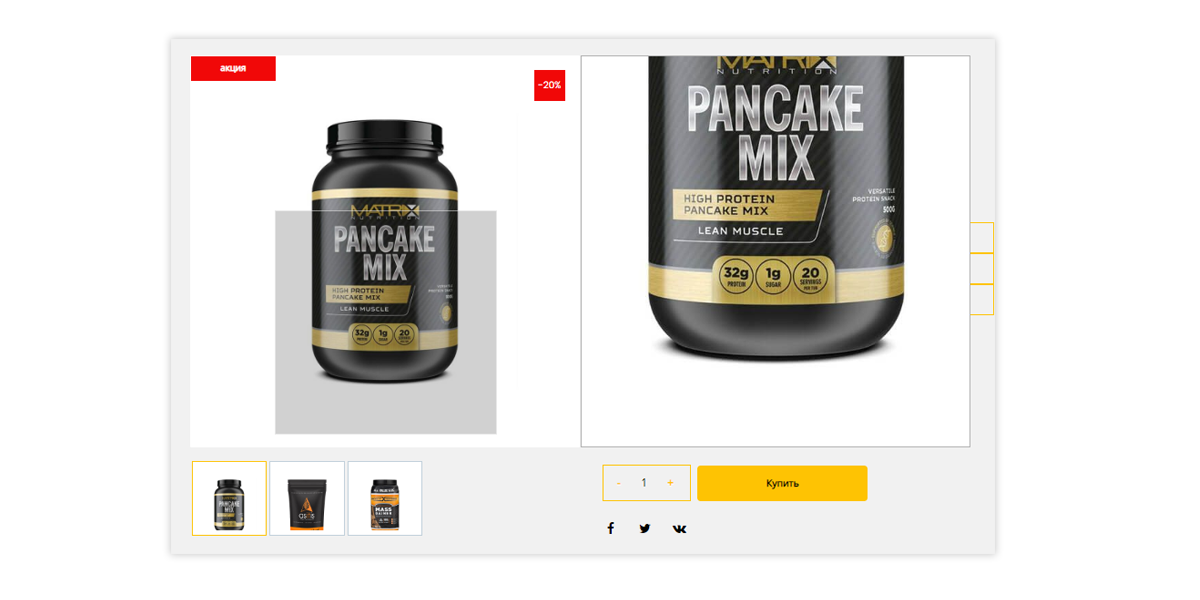Click the top yellow-outlined box at right edge
Image resolution: width=1200 pixels, height=600 pixels.
click(x=982, y=237)
